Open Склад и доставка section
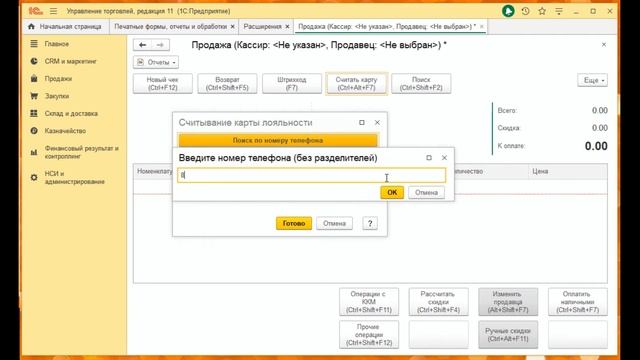This screenshot has height=360, width=640. click(71, 113)
